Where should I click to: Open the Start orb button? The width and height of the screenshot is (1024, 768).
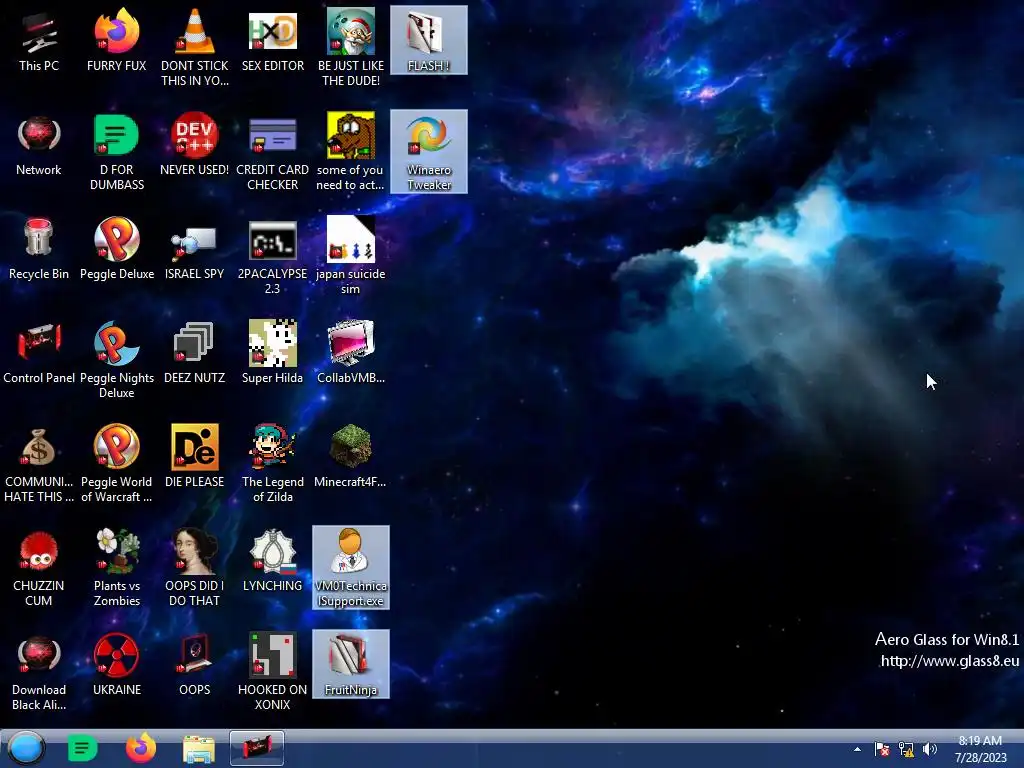point(26,748)
